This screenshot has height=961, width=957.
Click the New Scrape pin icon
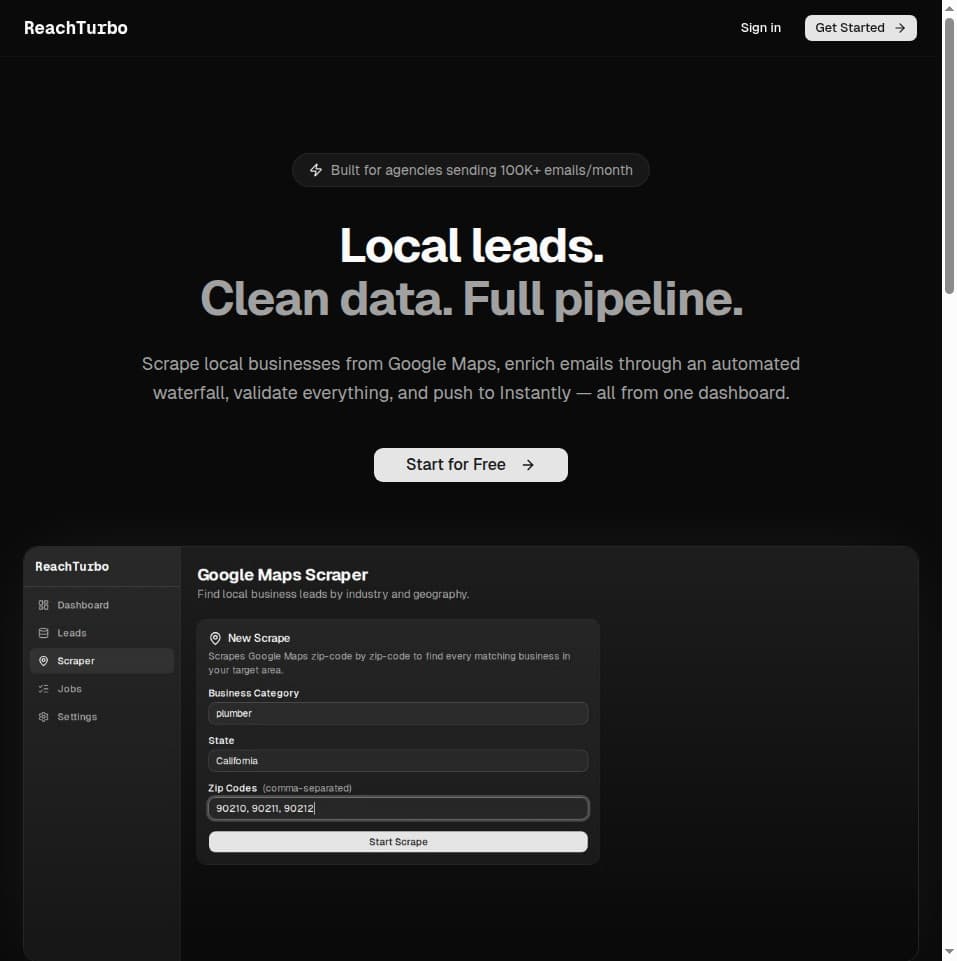pyautogui.click(x=215, y=638)
